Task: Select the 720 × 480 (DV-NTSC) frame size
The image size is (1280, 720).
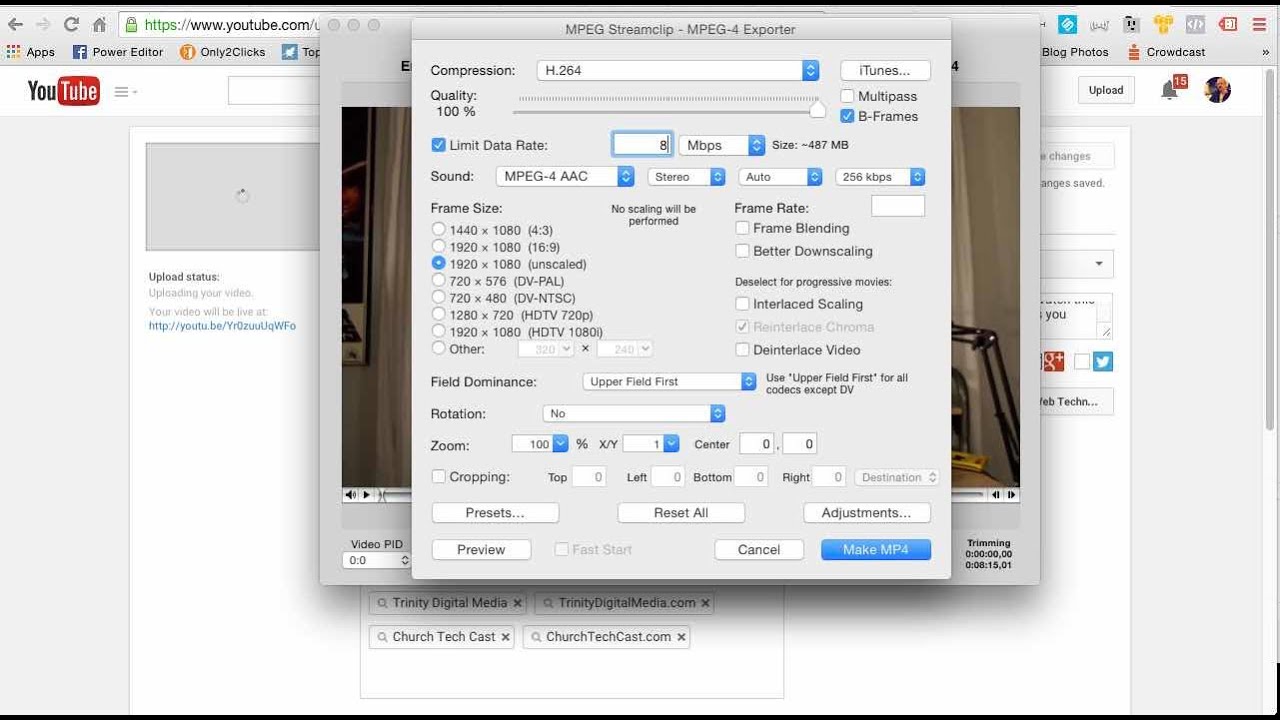Action: [x=438, y=297]
